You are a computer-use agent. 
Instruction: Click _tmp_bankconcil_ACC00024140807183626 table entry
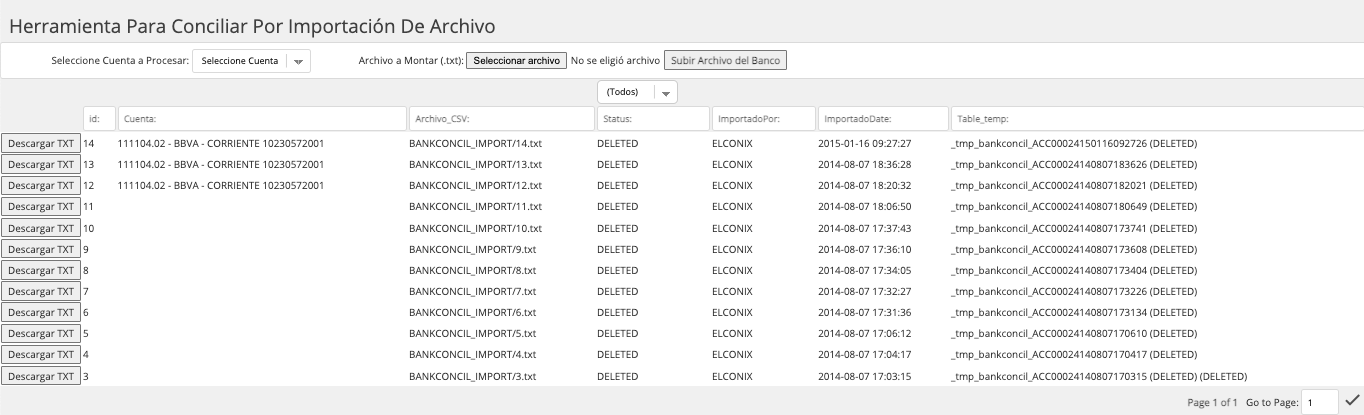click(1074, 165)
